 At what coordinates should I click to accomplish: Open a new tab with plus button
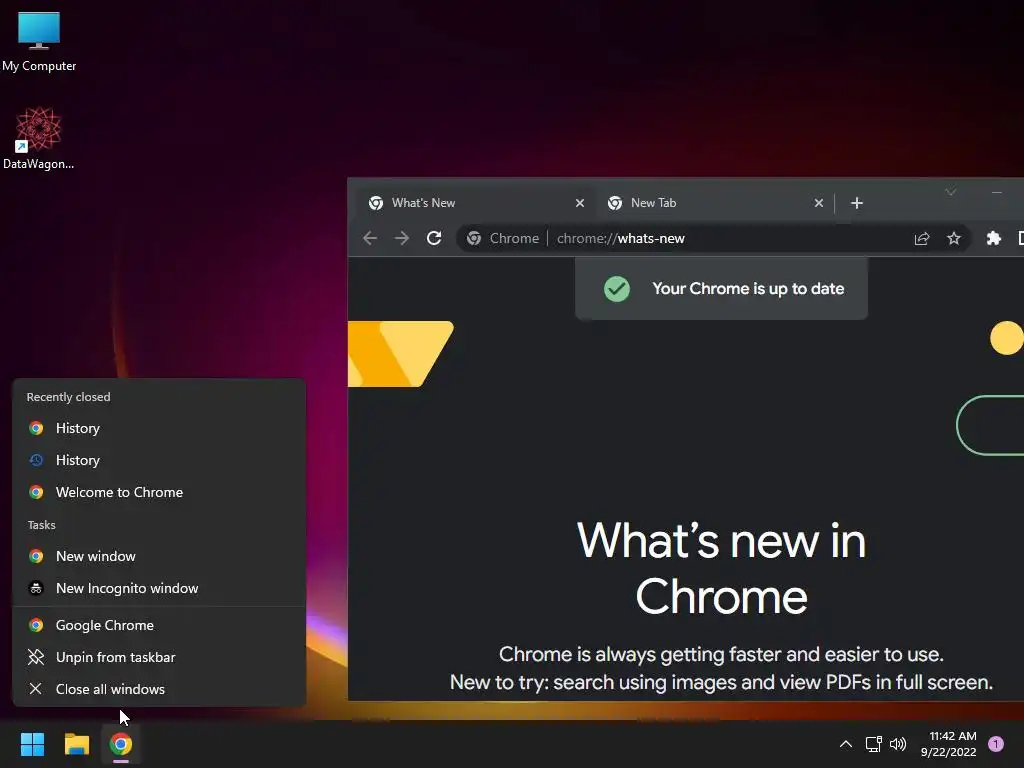[x=857, y=203]
